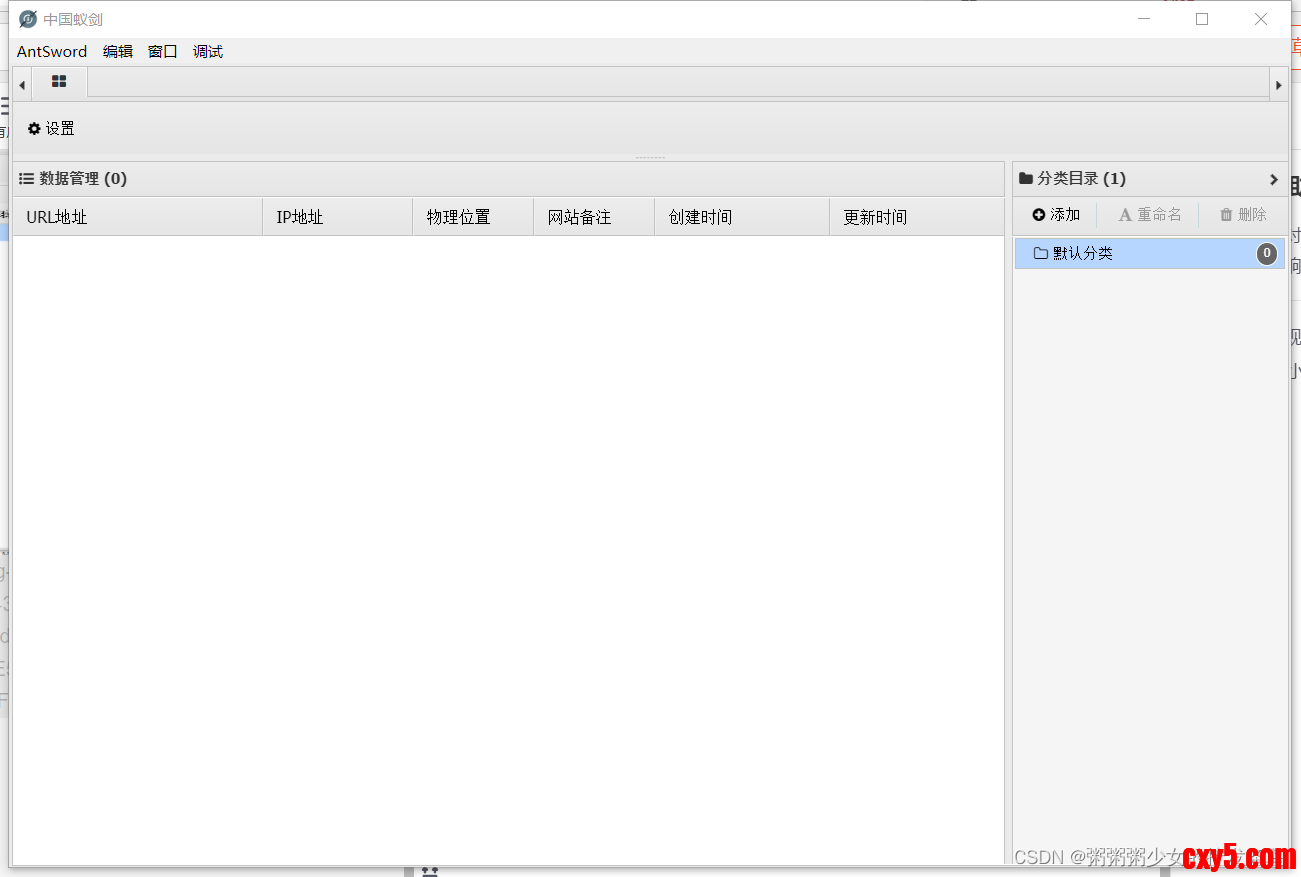Open the 设置 gear settings
Screen dimensions: 1301x877
coord(51,129)
